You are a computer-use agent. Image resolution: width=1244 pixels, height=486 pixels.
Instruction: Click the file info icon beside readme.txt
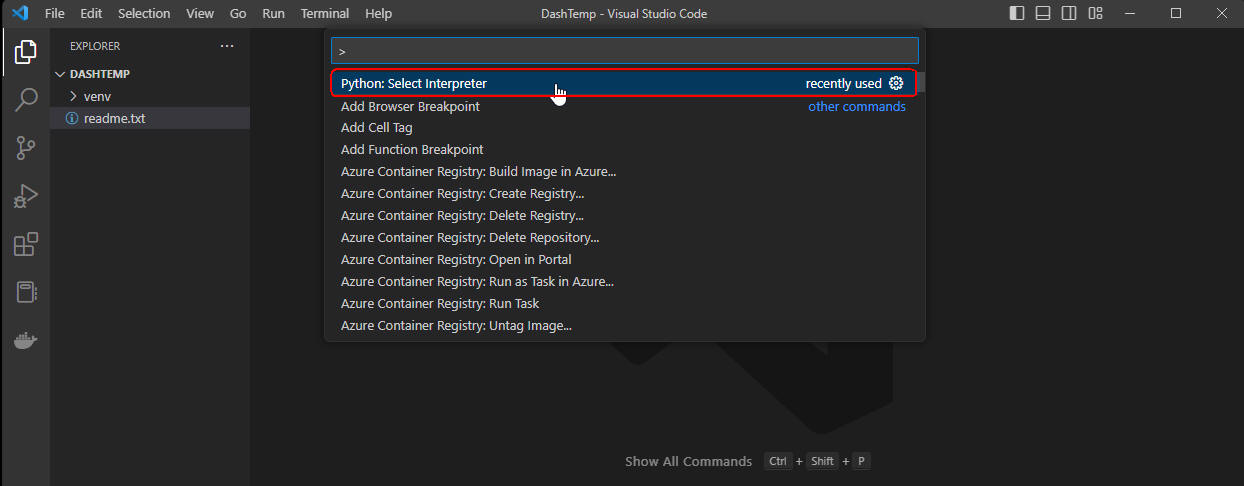click(71, 118)
